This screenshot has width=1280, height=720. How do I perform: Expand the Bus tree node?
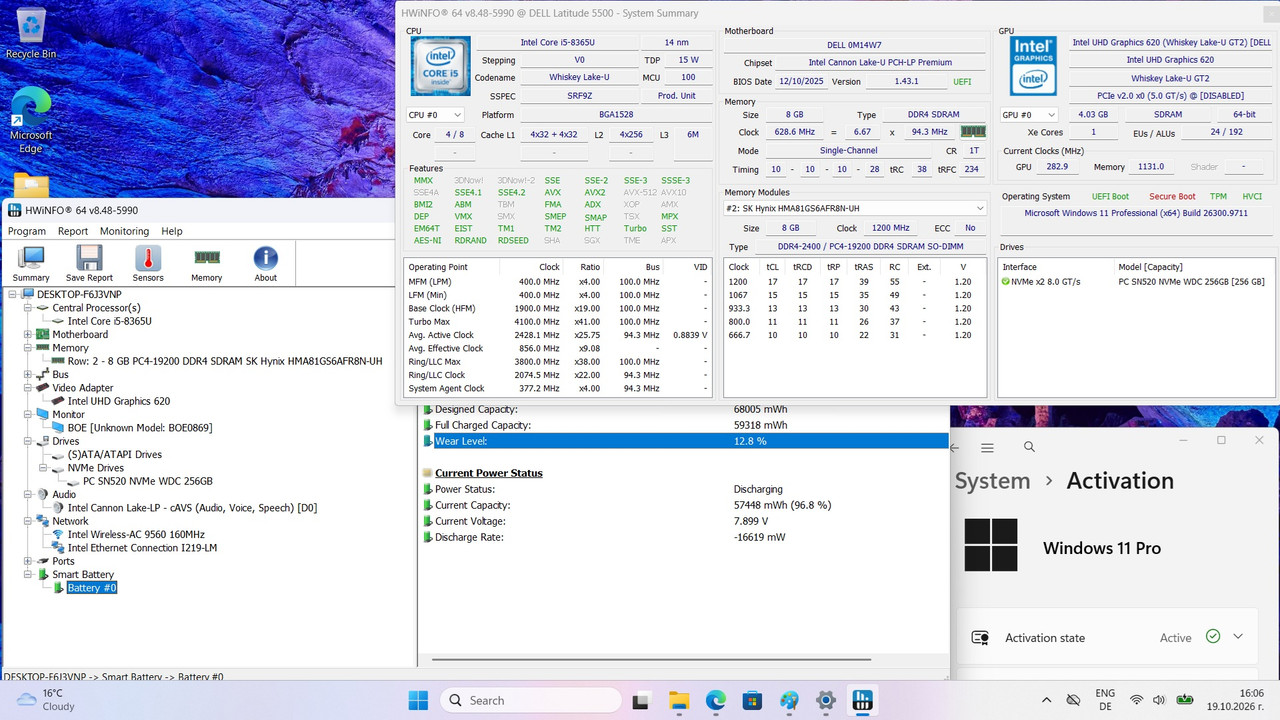click(28, 375)
